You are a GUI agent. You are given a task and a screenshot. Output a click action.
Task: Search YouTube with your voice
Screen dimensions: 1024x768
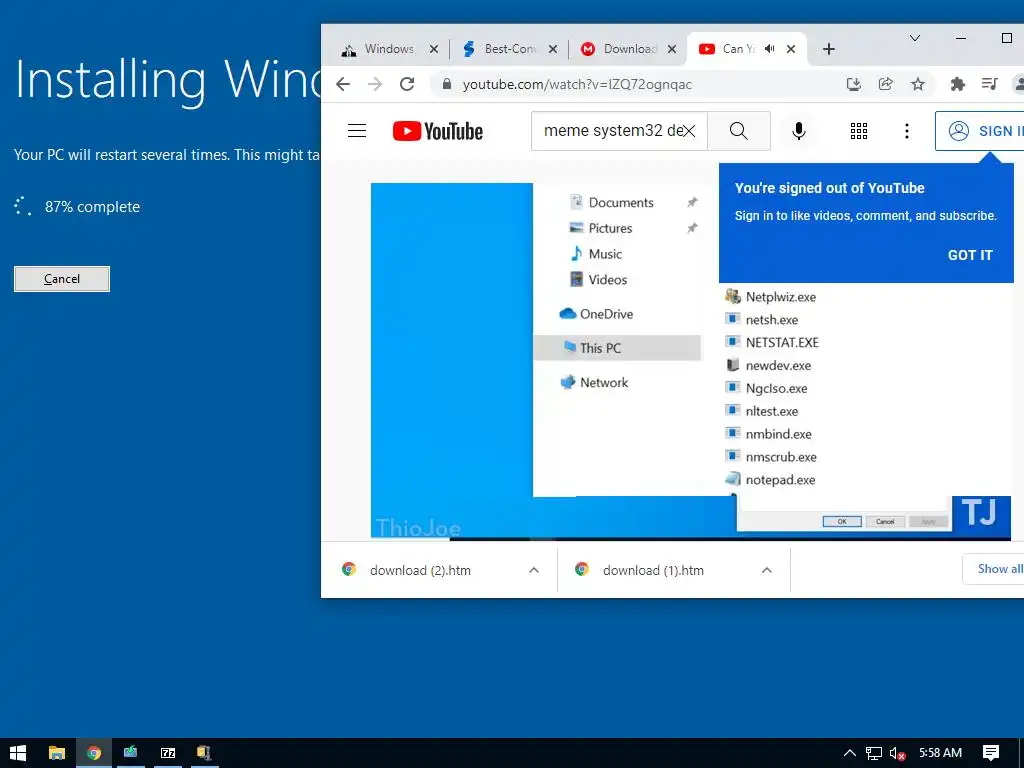point(798,131)
